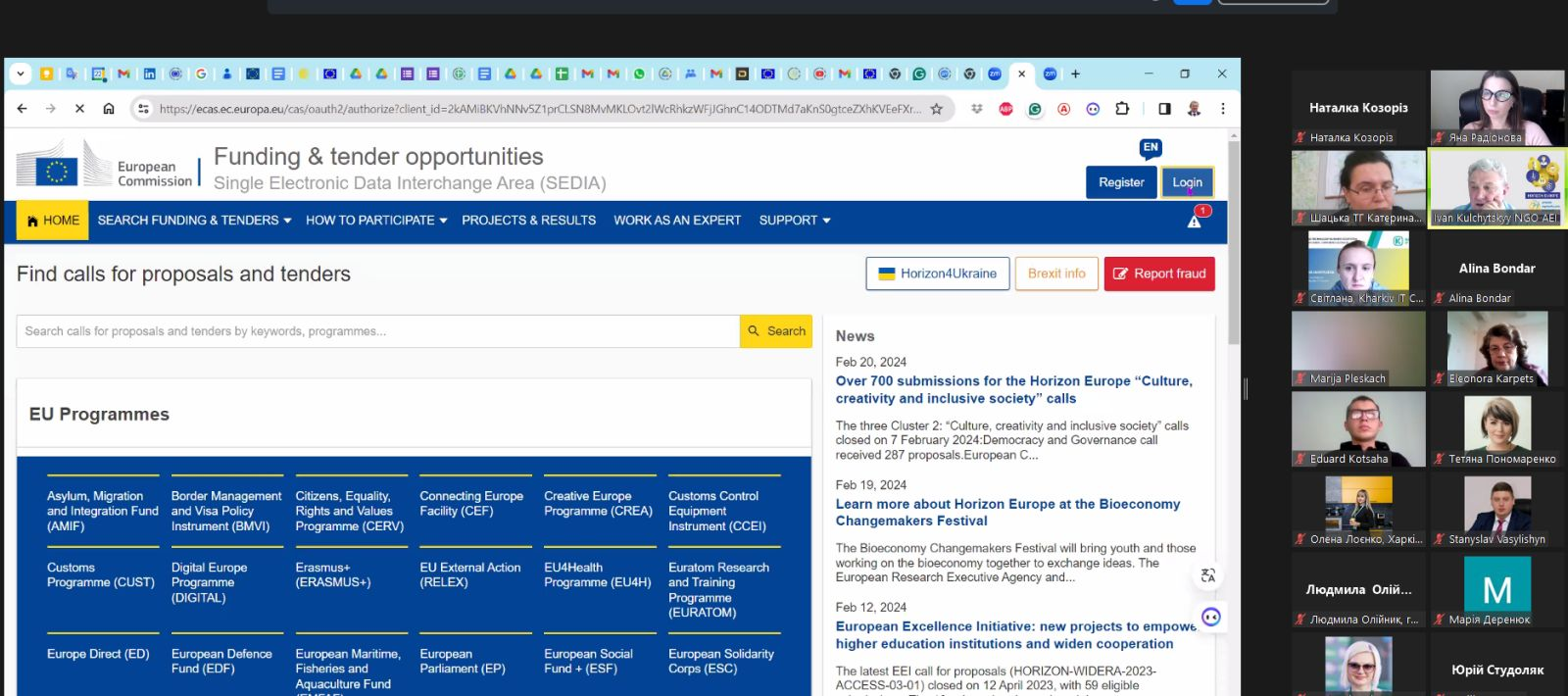Click the page translate floating icon
This screenshot has height=696, width=1568.
click(1207, 575)
